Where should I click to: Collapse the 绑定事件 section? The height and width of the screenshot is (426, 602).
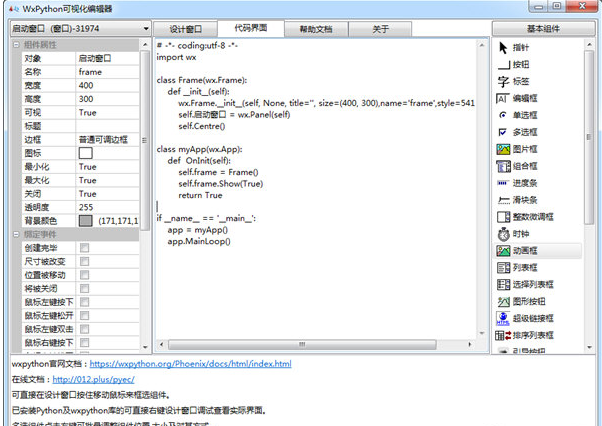[15, 234]
